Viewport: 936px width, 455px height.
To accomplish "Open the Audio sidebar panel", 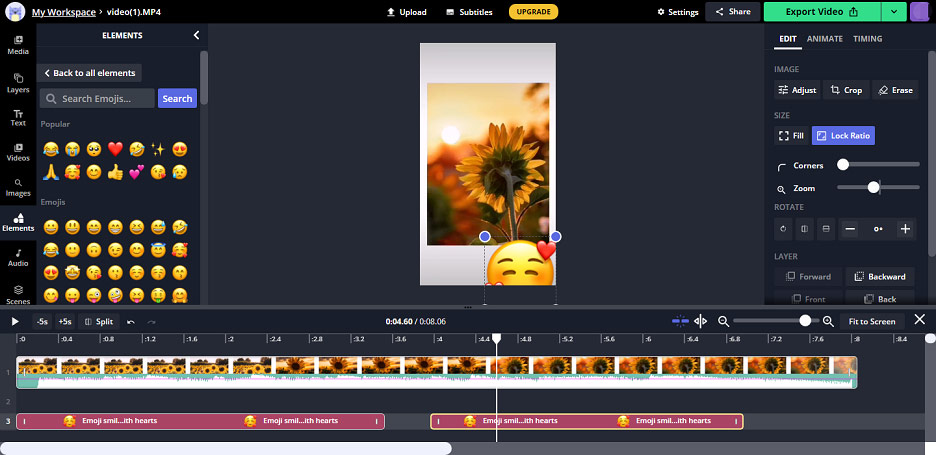I will coord(18,258).
